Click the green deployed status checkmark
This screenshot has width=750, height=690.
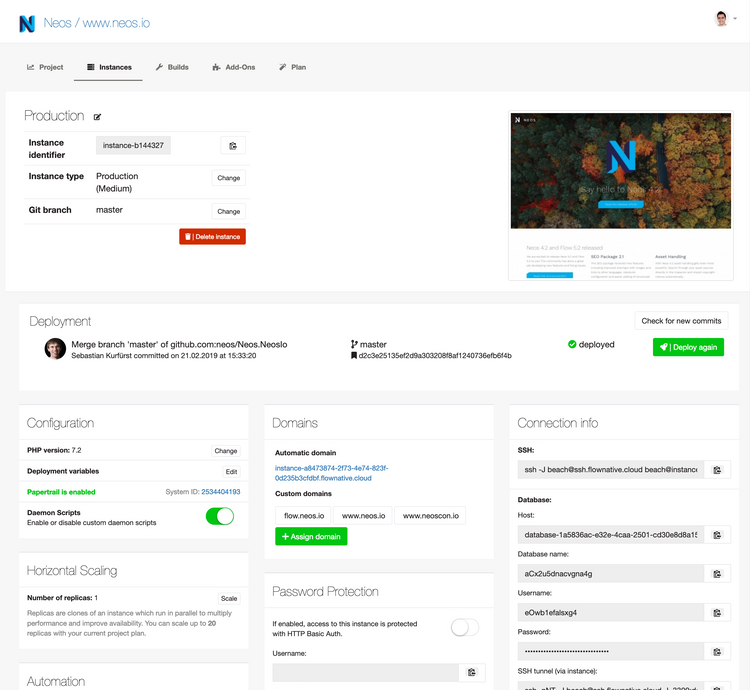click(572, 344)
